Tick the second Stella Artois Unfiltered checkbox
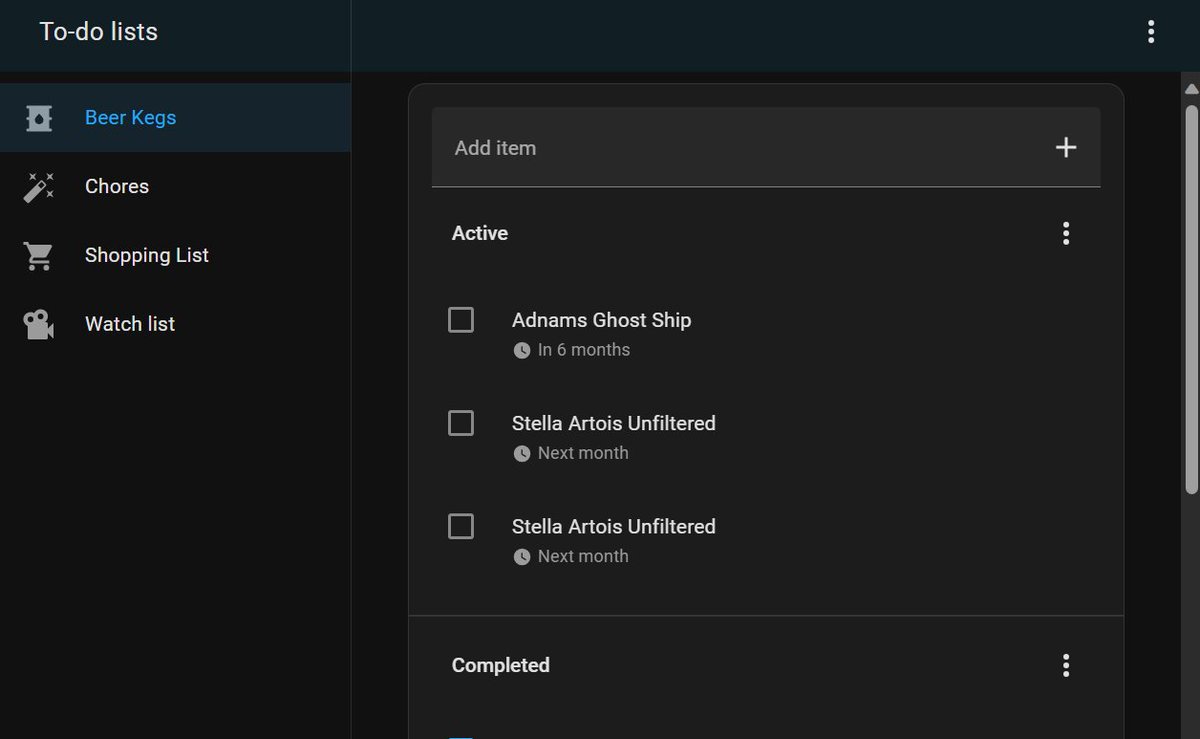This screenshot has width=1200, height=739. 461,526
